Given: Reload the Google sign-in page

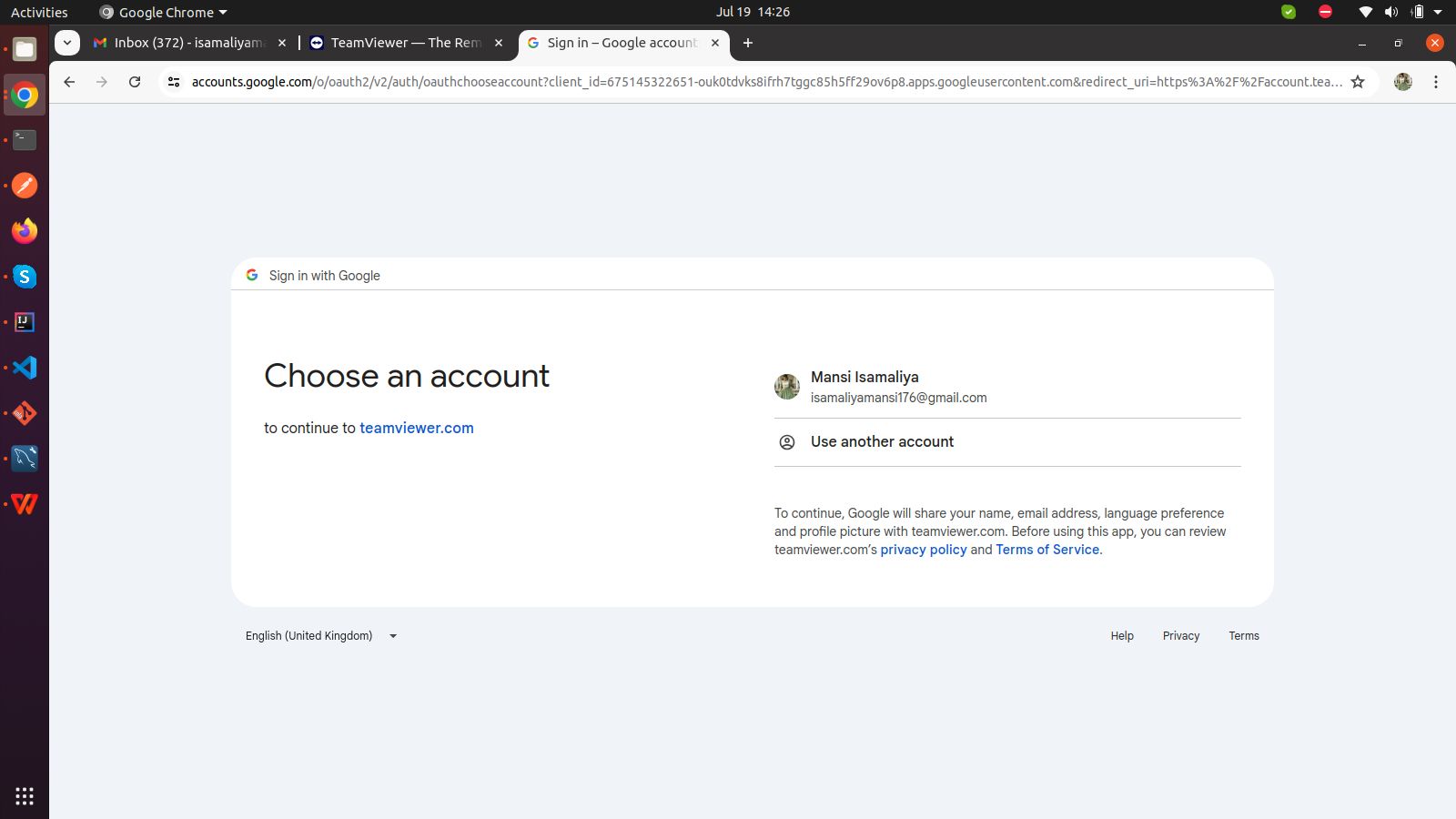Looking at the screenshot, I should (135, 82).
